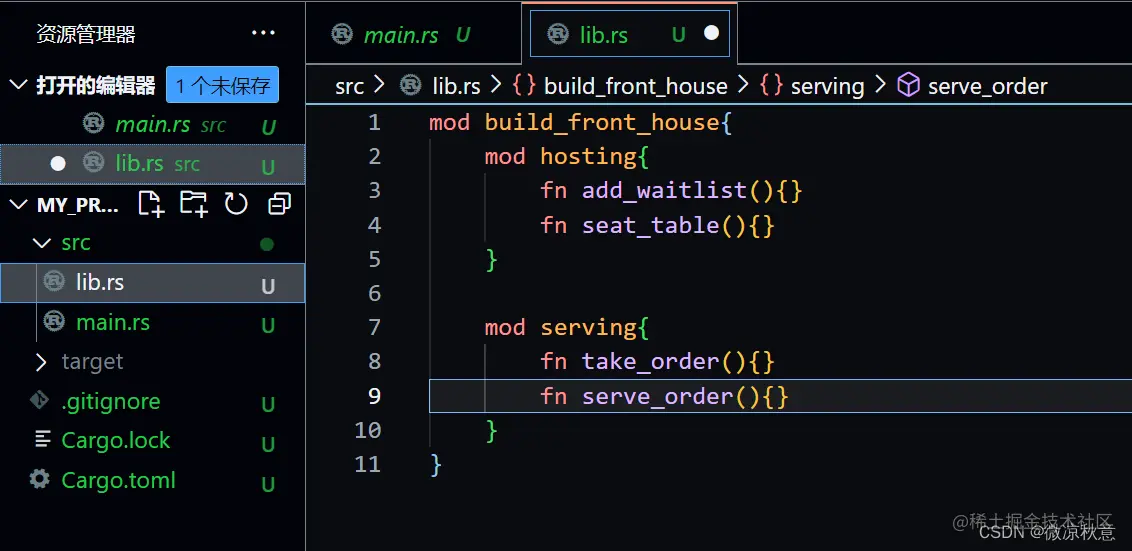Click the Rust icon in lib.rs breadcrumb

point(411,85)
